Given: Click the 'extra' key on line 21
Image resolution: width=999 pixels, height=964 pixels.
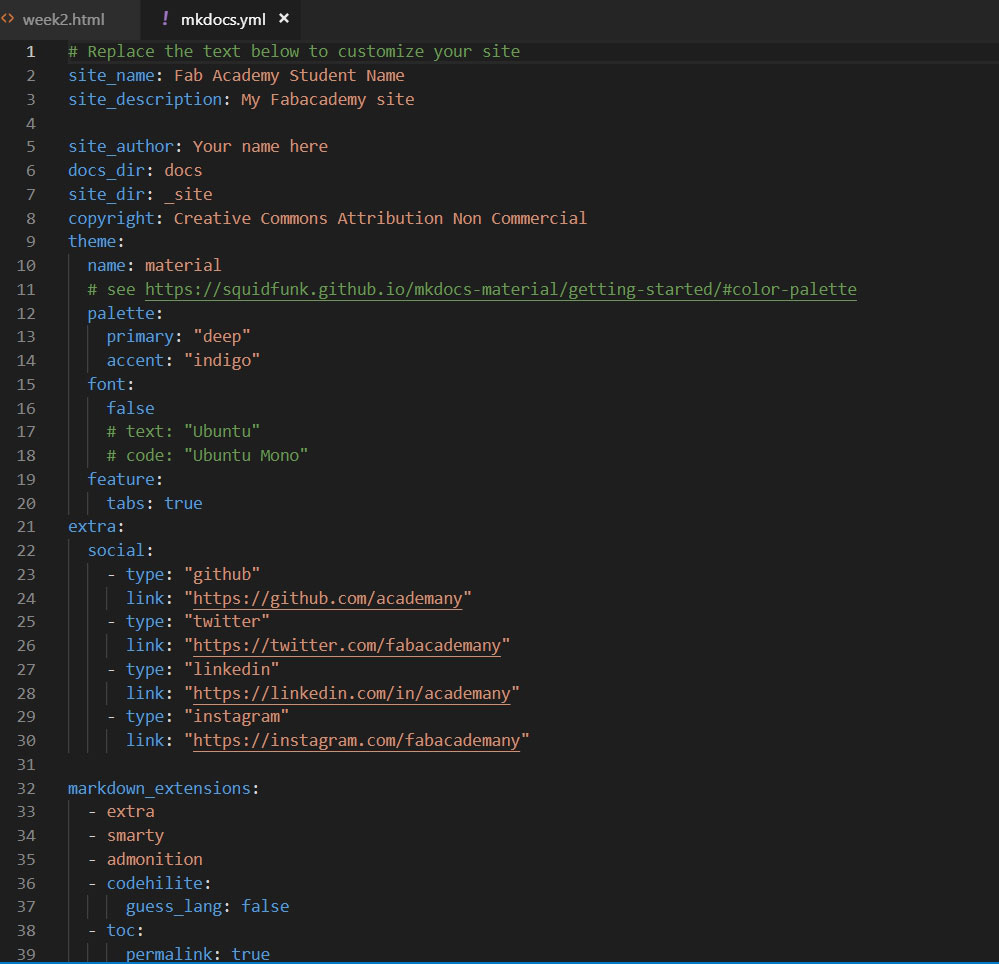Looking at the screenshot, I should pos(92,527).
